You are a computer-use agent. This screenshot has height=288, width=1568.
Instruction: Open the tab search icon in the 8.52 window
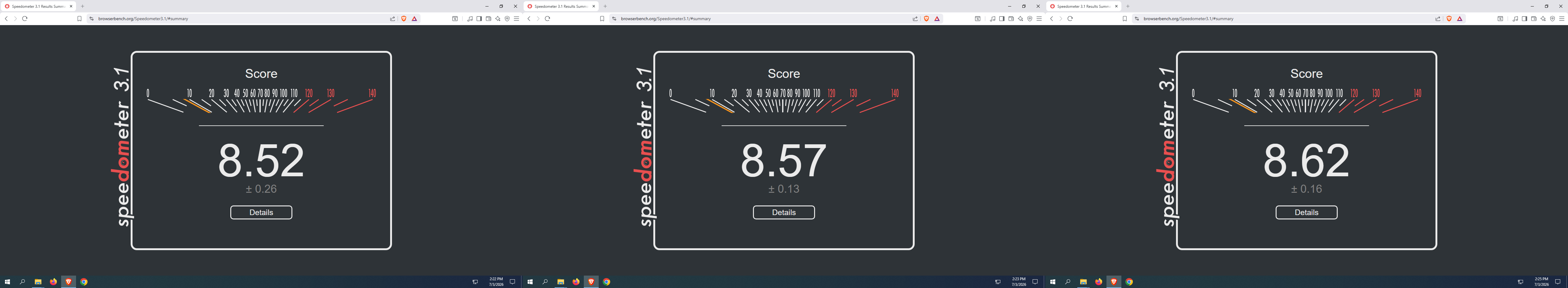[x=455, y=19]
